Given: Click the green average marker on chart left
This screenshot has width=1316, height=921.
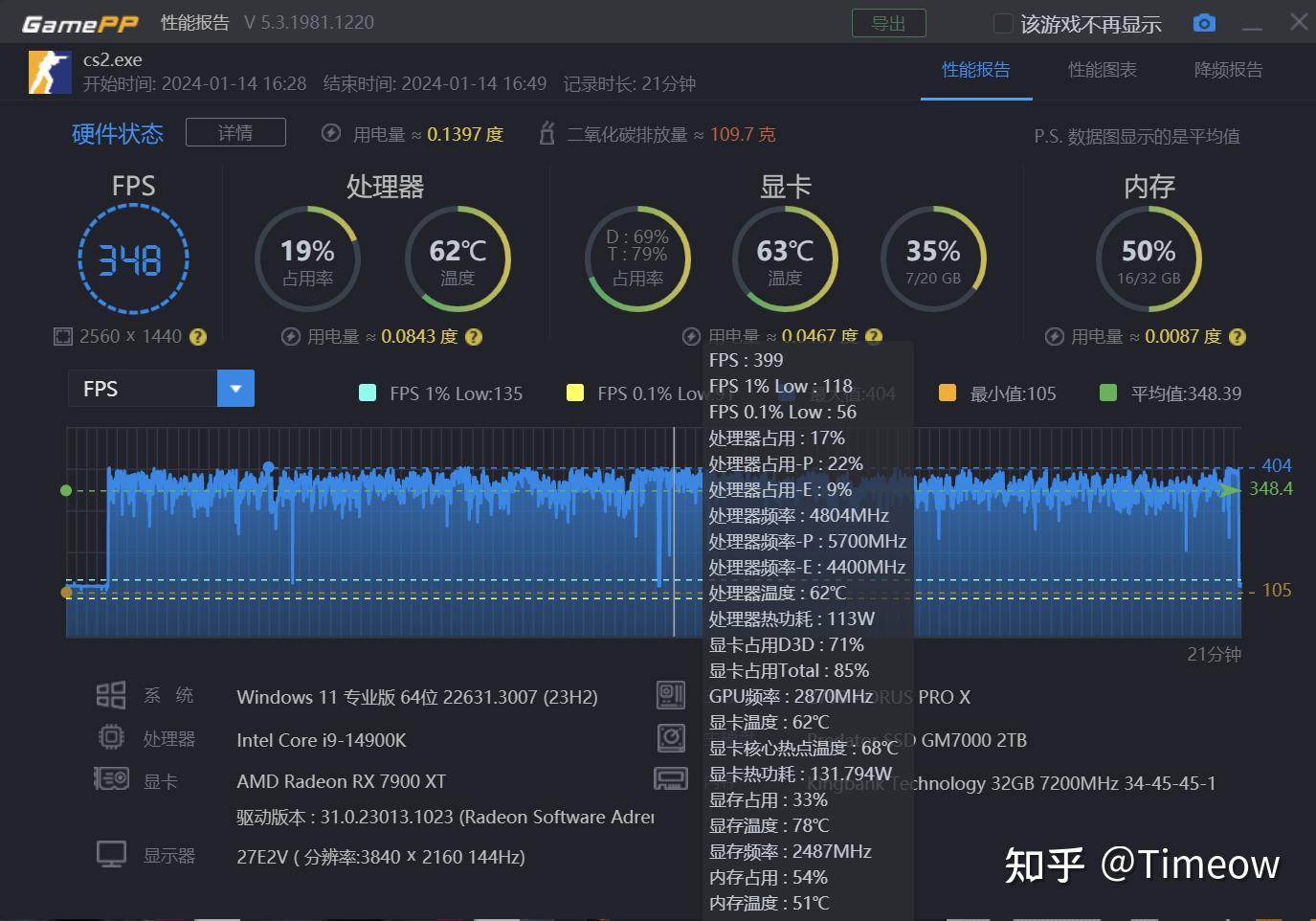Looking at the screenshot, I should pos(66,490).
